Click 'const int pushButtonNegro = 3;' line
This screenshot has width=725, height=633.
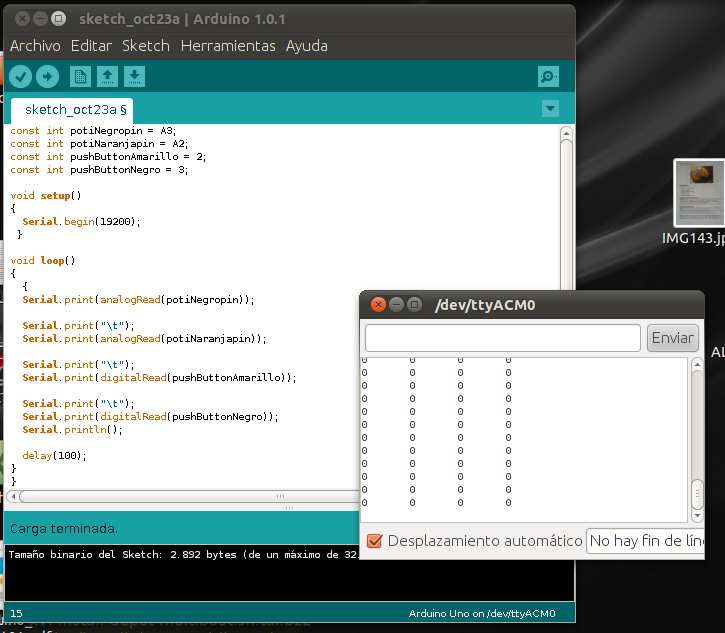tap(99, 170)
